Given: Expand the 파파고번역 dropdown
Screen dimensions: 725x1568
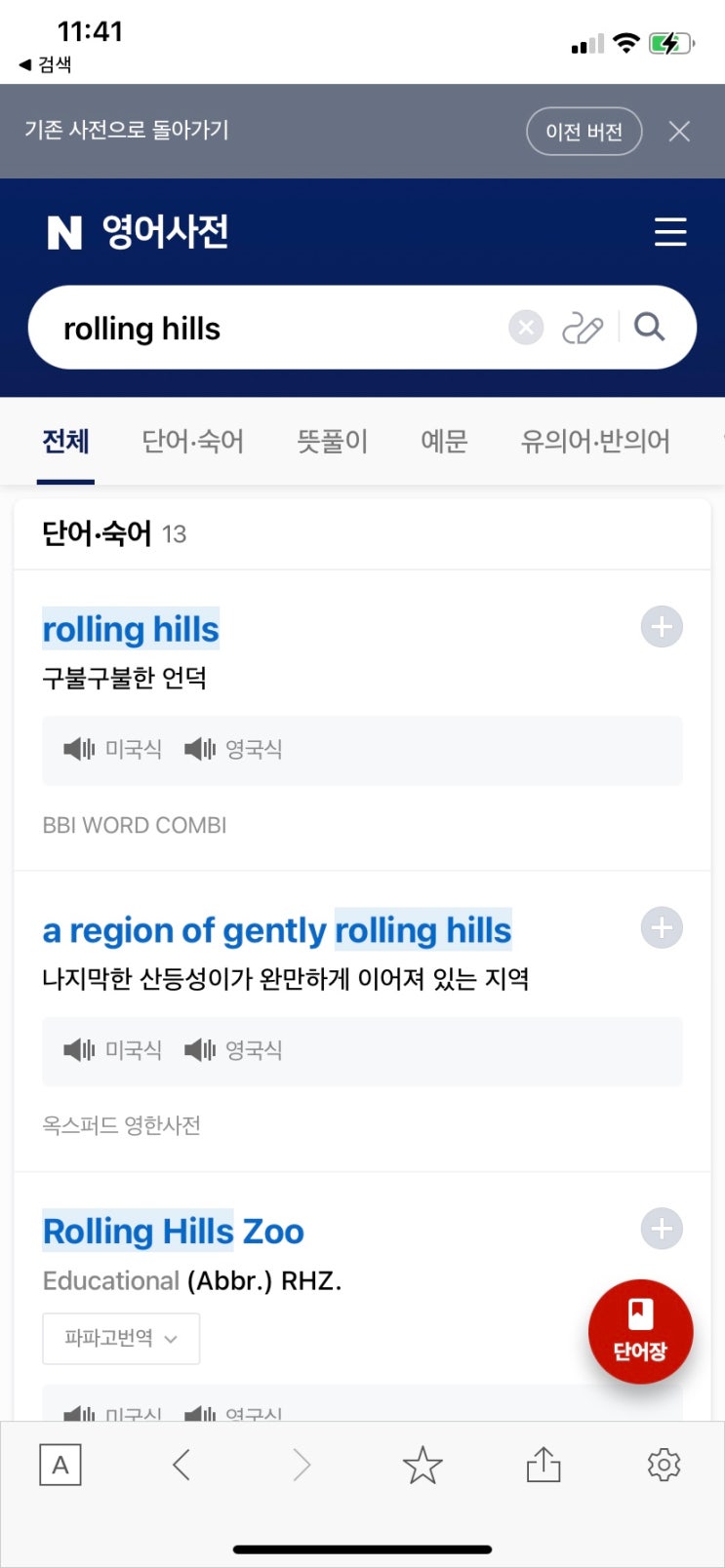Looking at the screenshot, I should [121, 1338].
